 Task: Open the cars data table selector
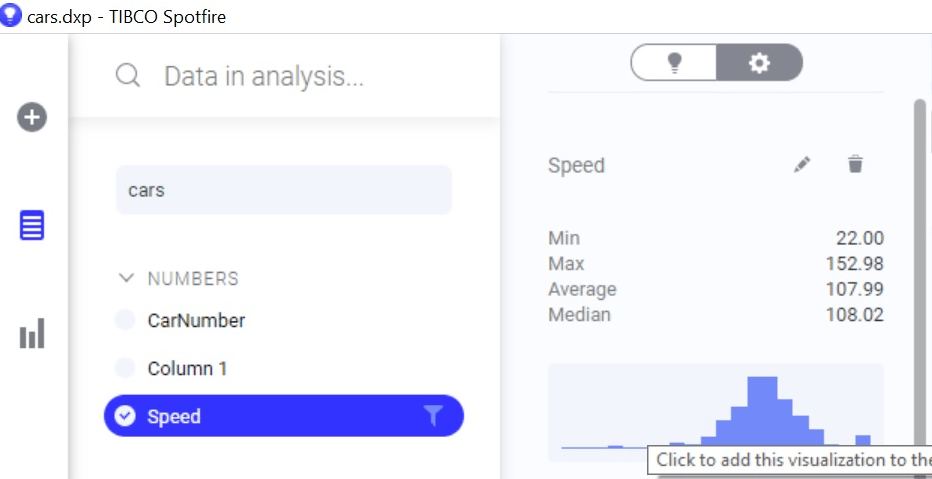click(x=284, y=190)
